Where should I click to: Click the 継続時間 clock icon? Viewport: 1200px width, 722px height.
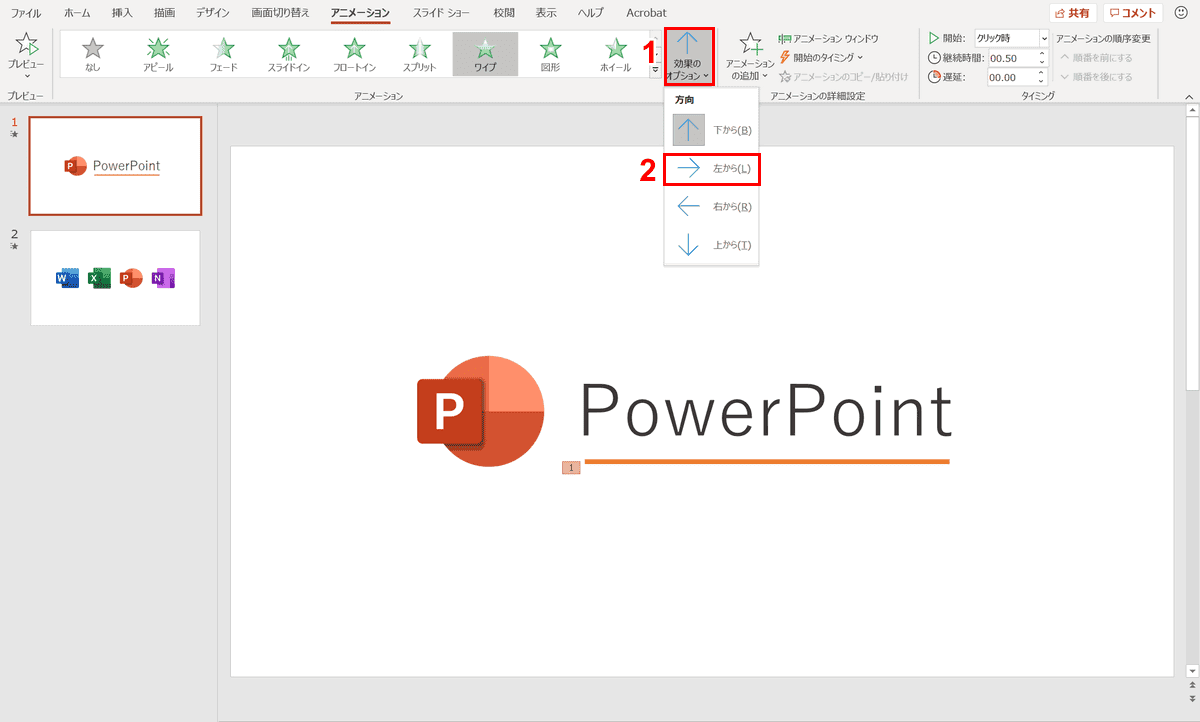(934, 58)
